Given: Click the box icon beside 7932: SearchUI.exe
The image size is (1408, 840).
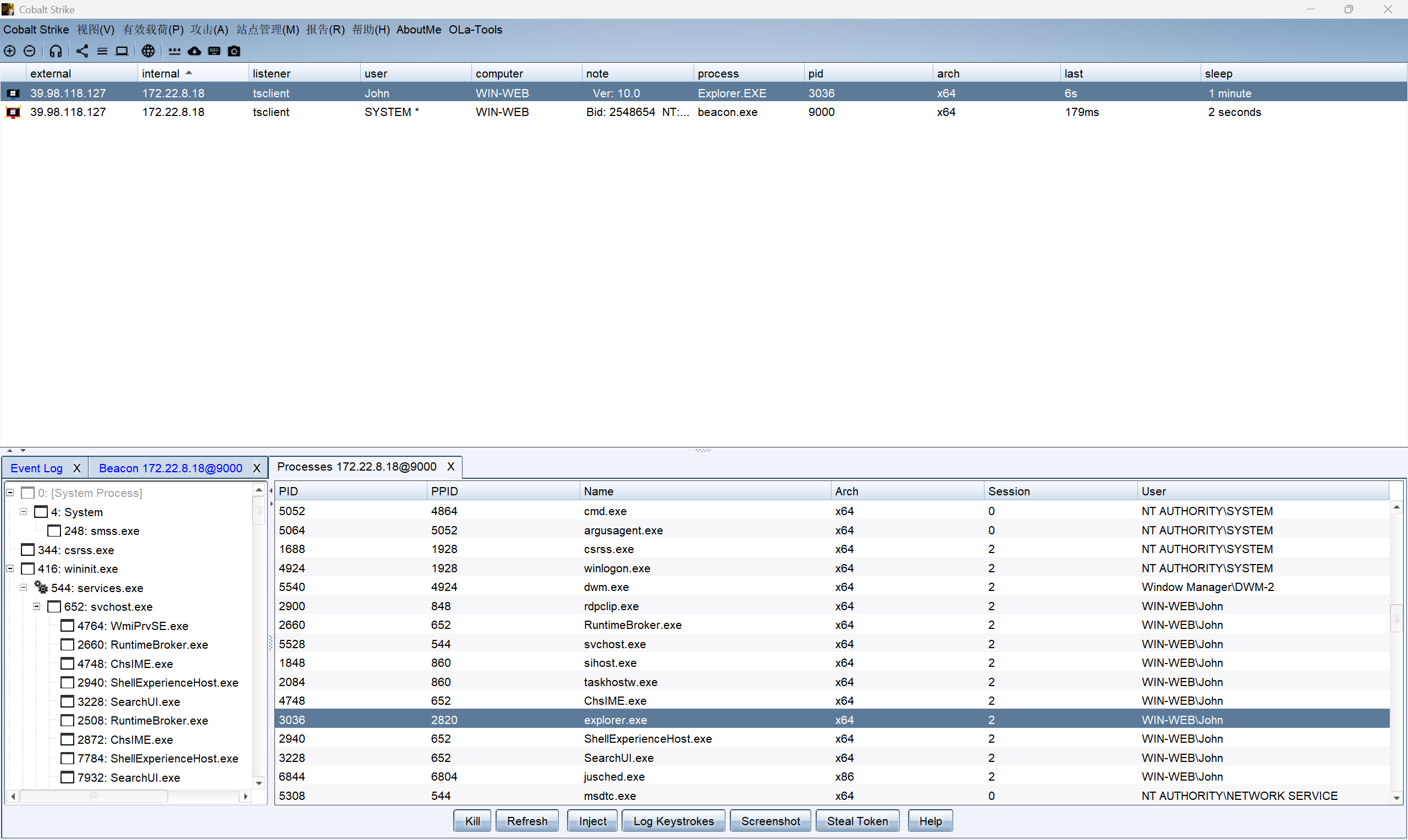Looking at the screenshot, I should pos(67,777).
